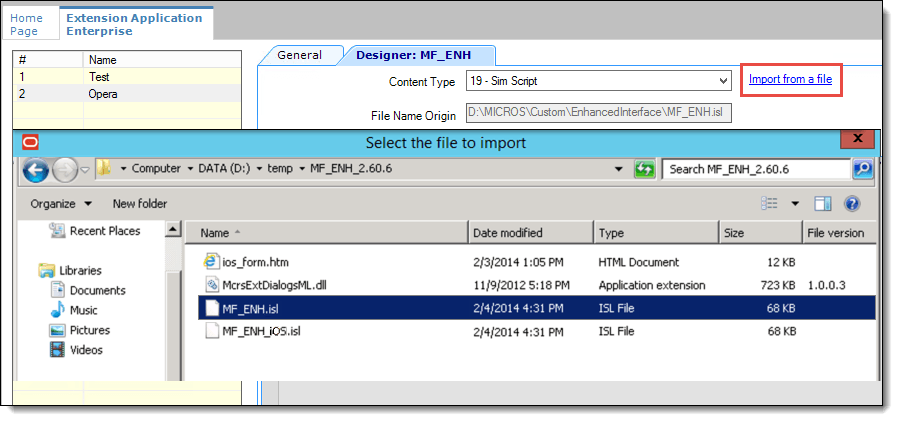
Task: Select the Opera row in the list
Action: coord(127,94)
